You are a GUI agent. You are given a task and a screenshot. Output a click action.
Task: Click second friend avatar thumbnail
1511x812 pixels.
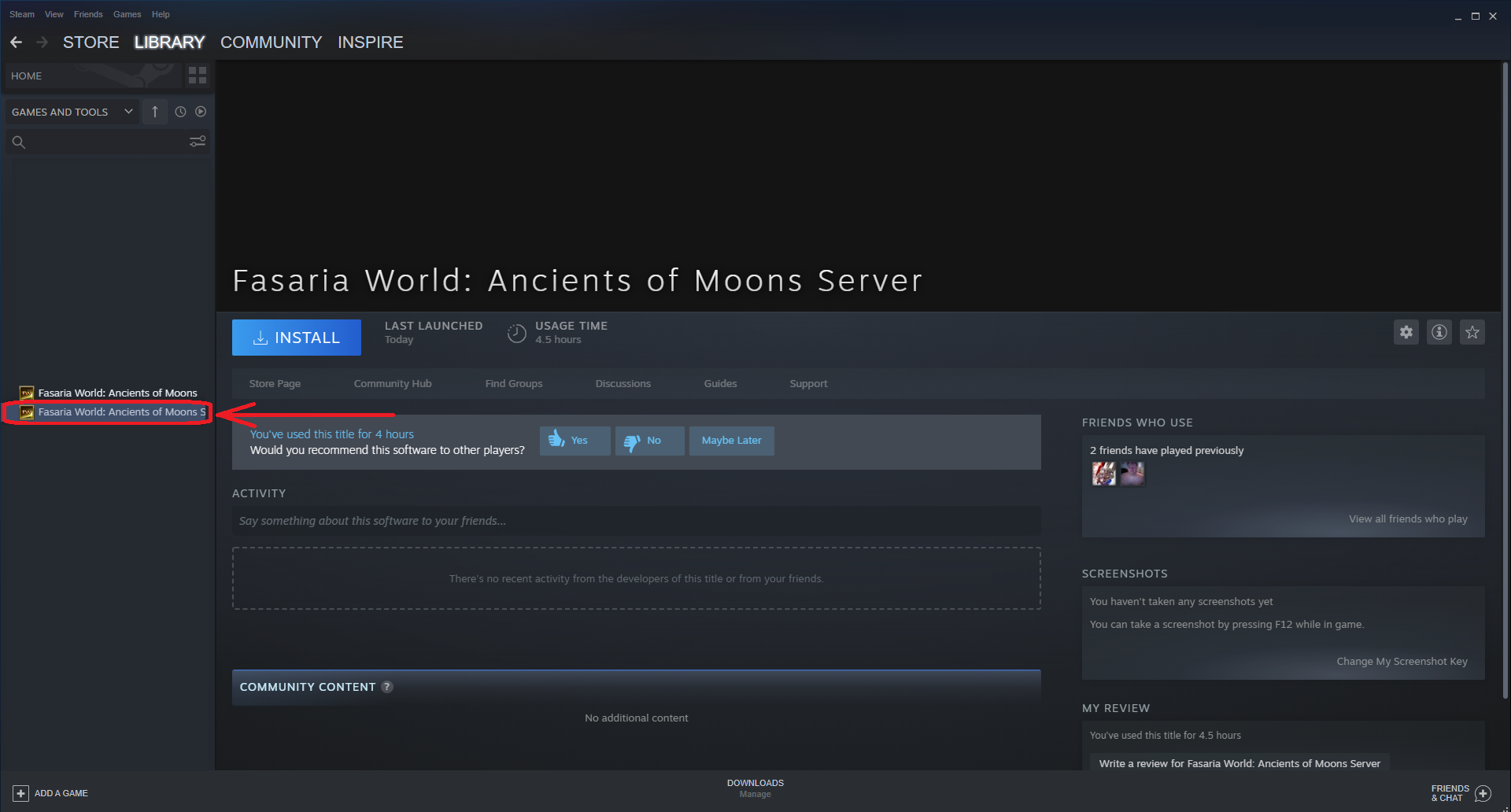point(1132,474)
